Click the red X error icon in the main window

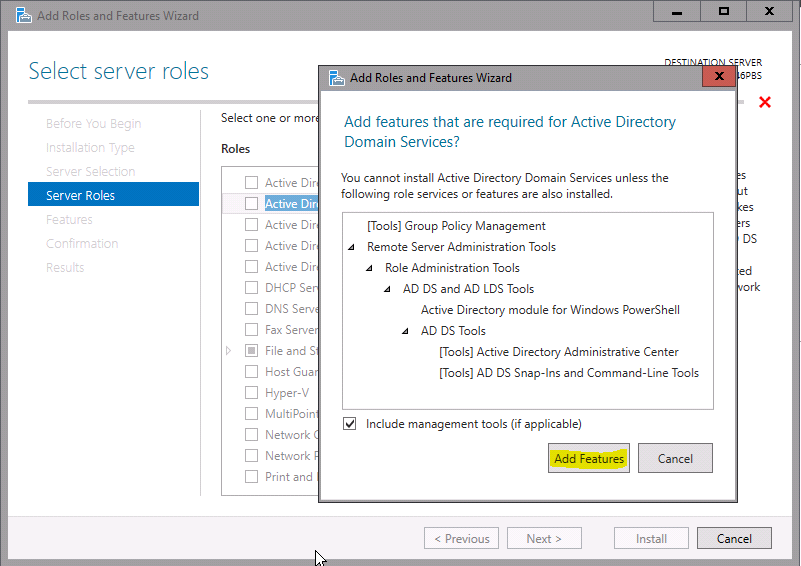(x=765, y=102)
